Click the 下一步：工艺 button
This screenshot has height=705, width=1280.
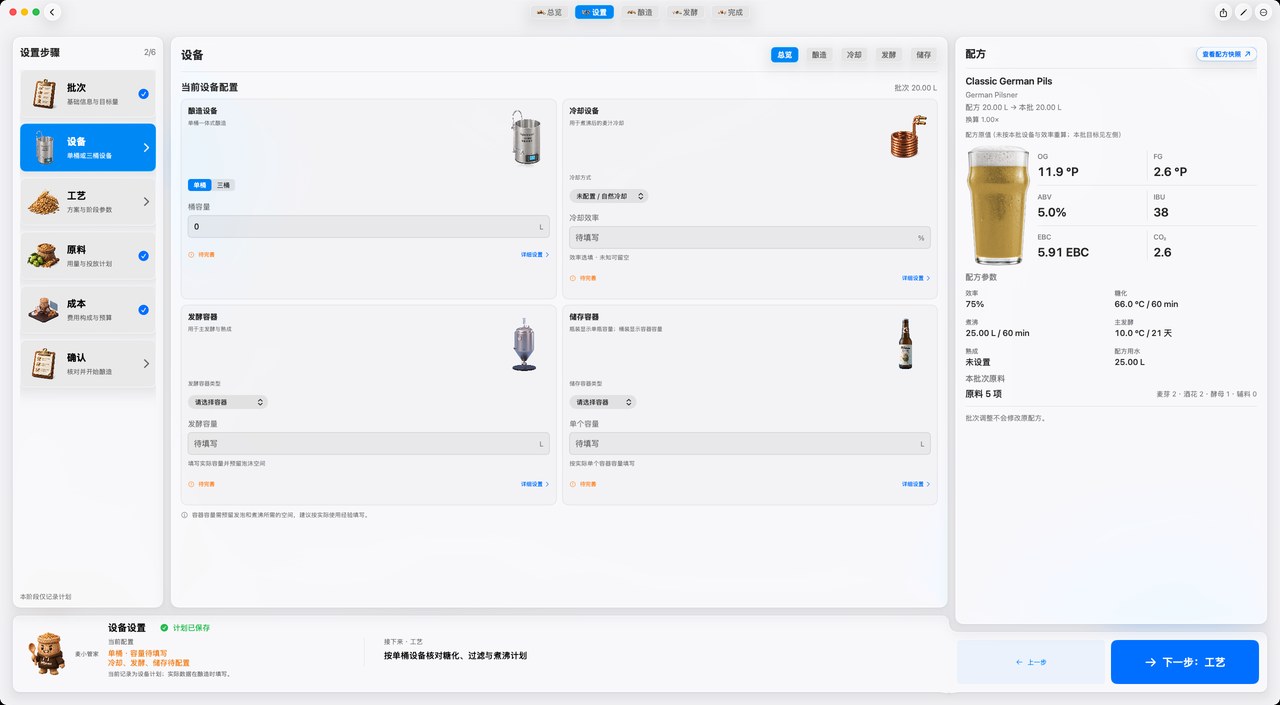coord(1185,662)
